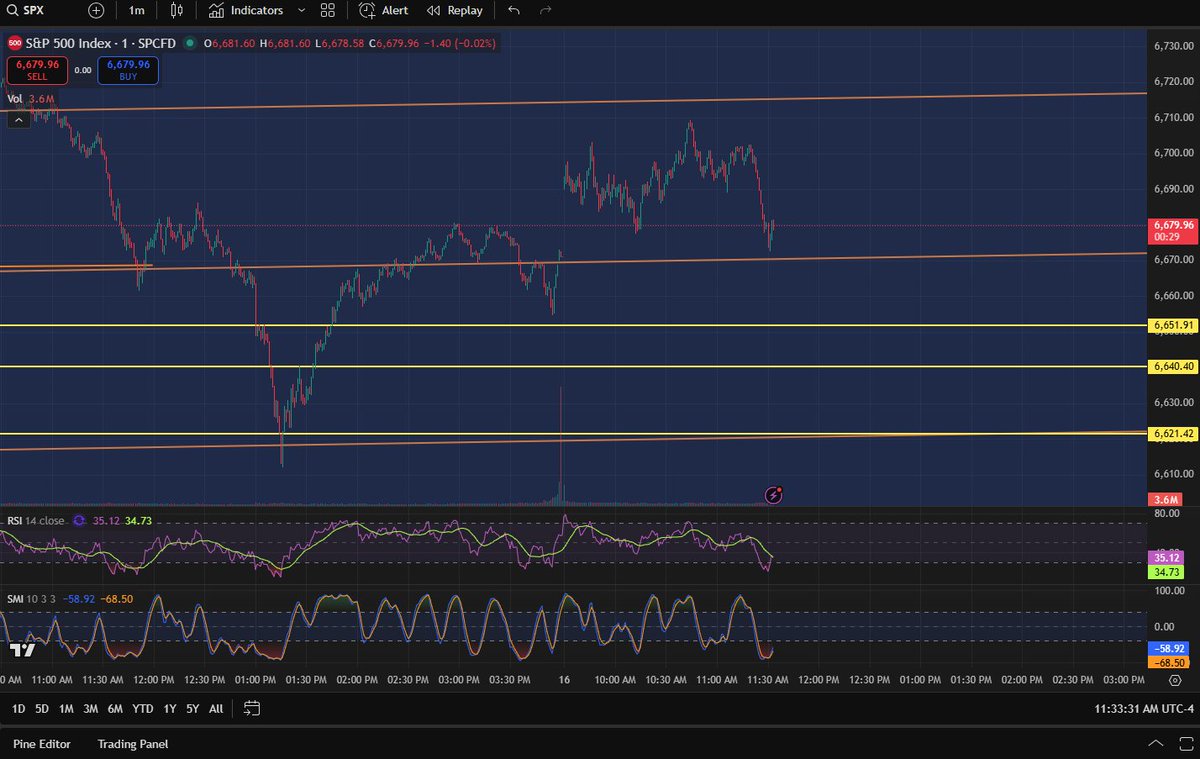Change the candlestick chart type
Viewport: 1200px width, 759px height.
click(x=177, y=10)
